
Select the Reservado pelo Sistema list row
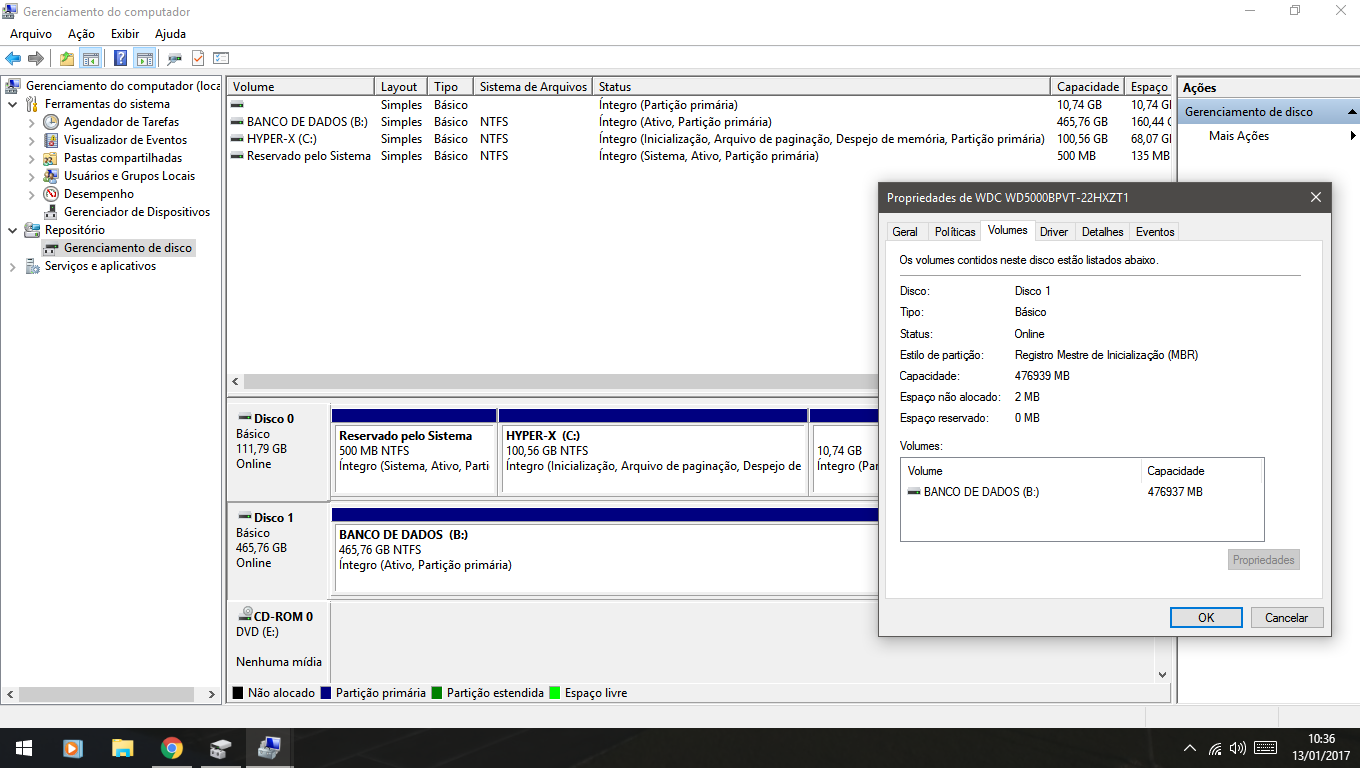(700, 156)
